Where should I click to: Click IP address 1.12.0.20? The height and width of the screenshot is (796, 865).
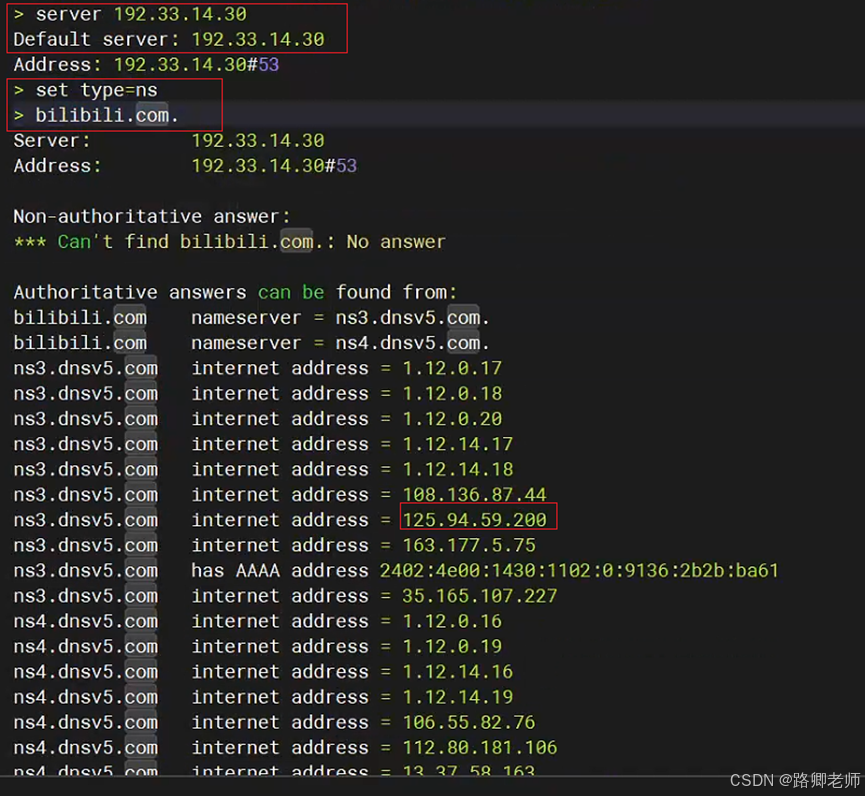[x=452, y=419]
